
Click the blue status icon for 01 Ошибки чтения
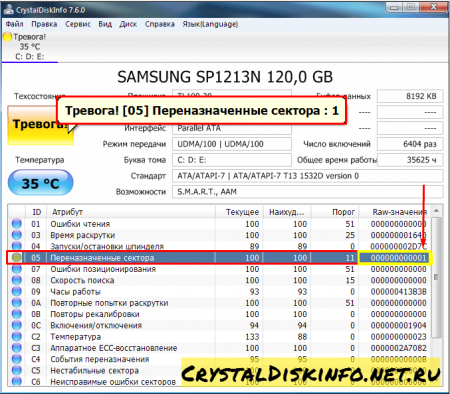(16, 224)
